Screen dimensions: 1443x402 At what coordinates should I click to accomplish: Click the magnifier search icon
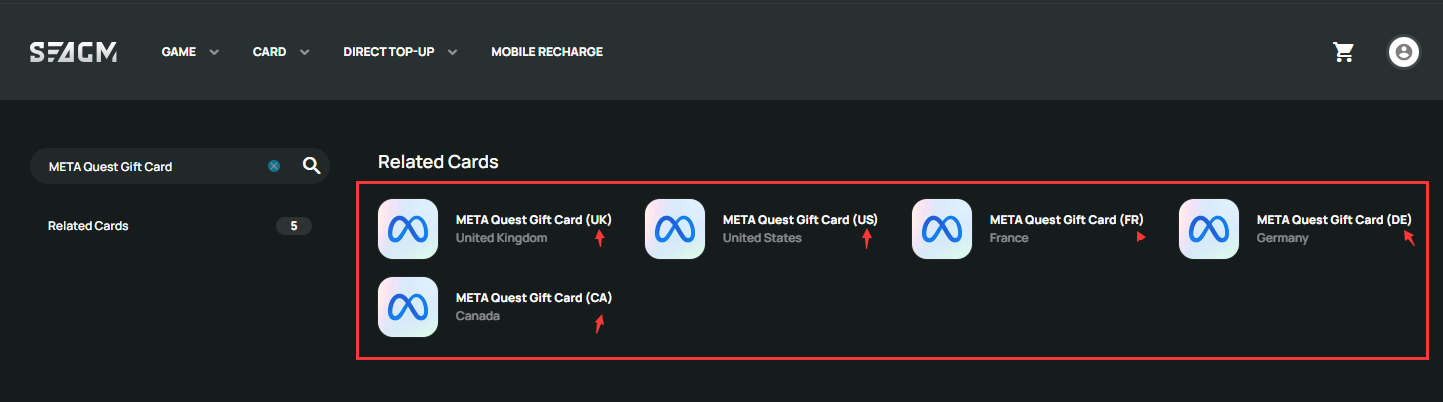point(311,166)
